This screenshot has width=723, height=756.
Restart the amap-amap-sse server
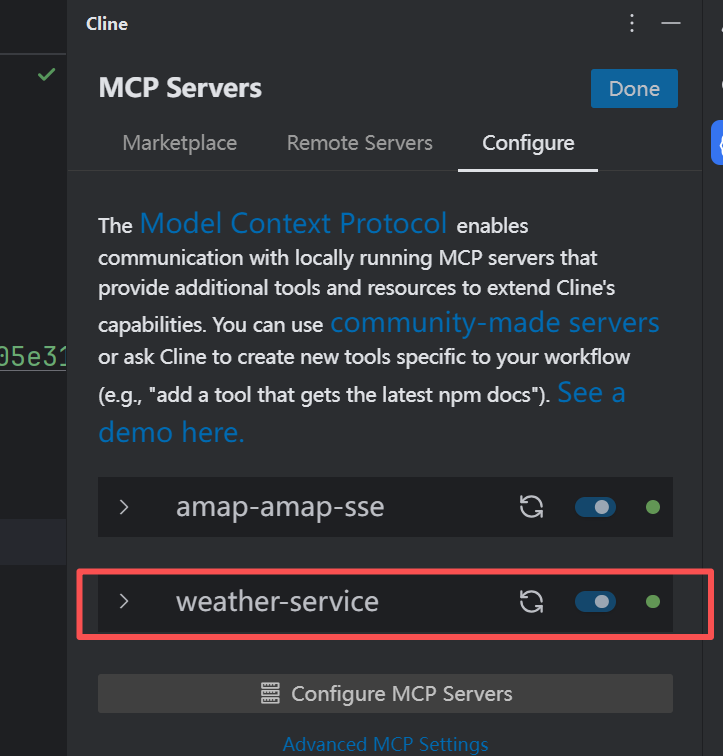(x=532, y=507)
